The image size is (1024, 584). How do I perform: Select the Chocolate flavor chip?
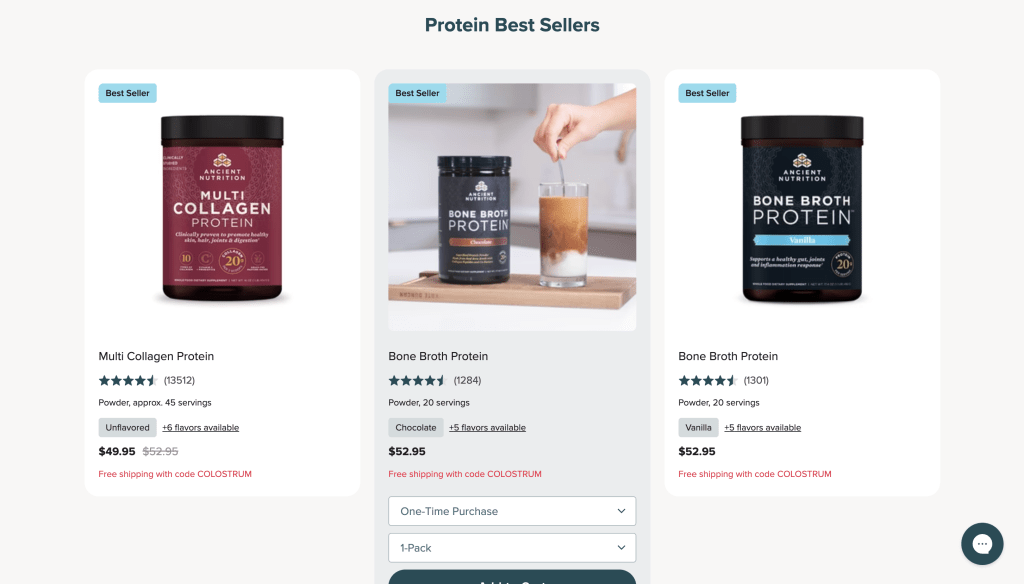pyautogui.click(x=416, y=427)
